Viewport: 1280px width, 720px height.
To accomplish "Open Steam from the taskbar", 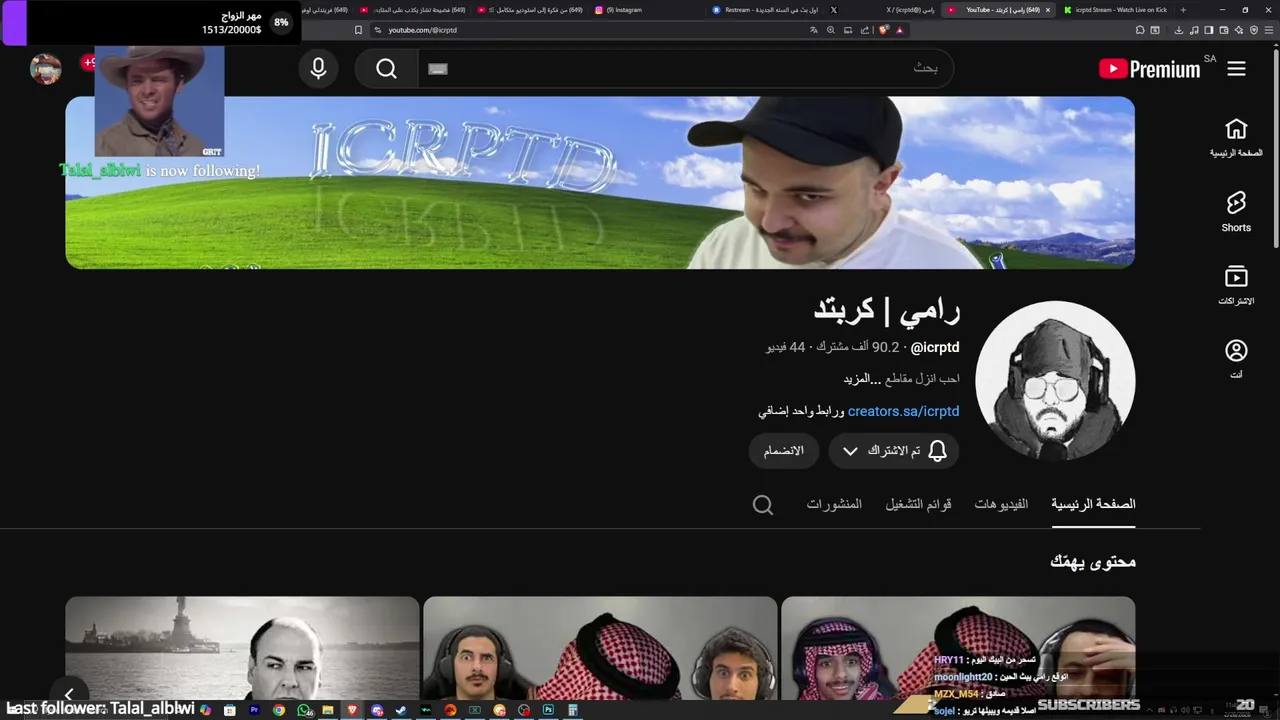I will [x=401, y=710].
